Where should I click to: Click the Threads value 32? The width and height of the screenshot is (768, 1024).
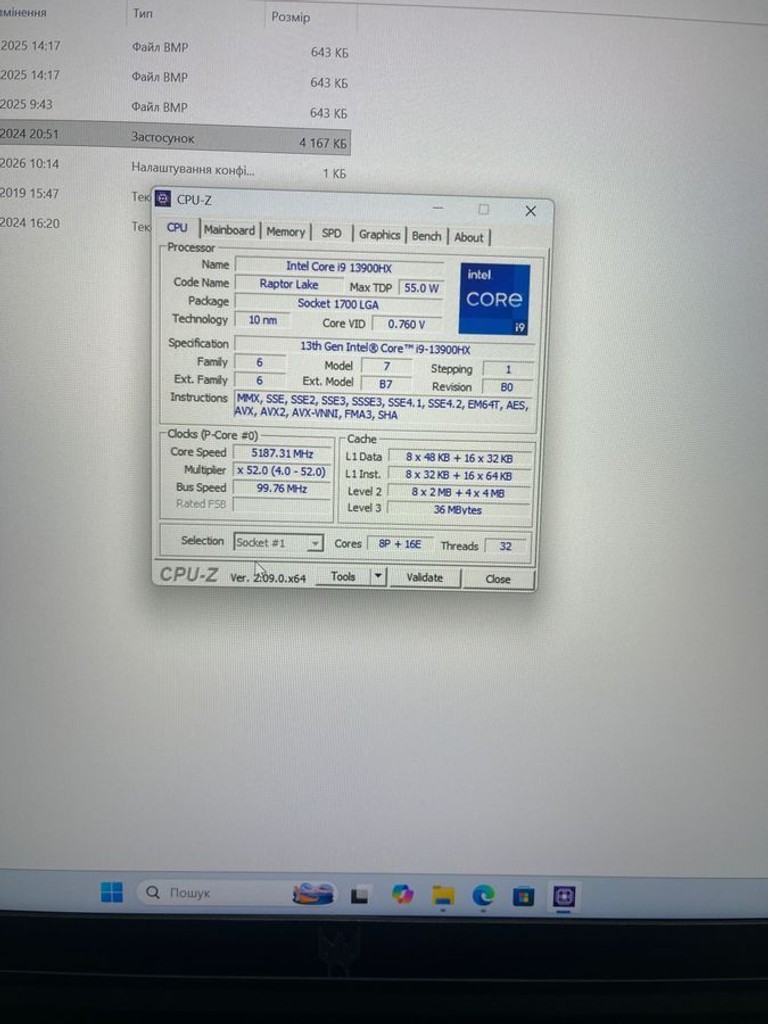[x=506, y=546]
